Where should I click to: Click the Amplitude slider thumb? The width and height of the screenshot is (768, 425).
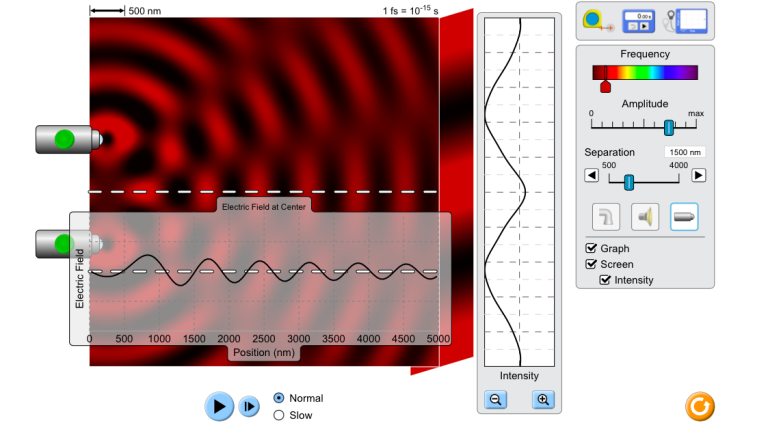click(669, 128)
